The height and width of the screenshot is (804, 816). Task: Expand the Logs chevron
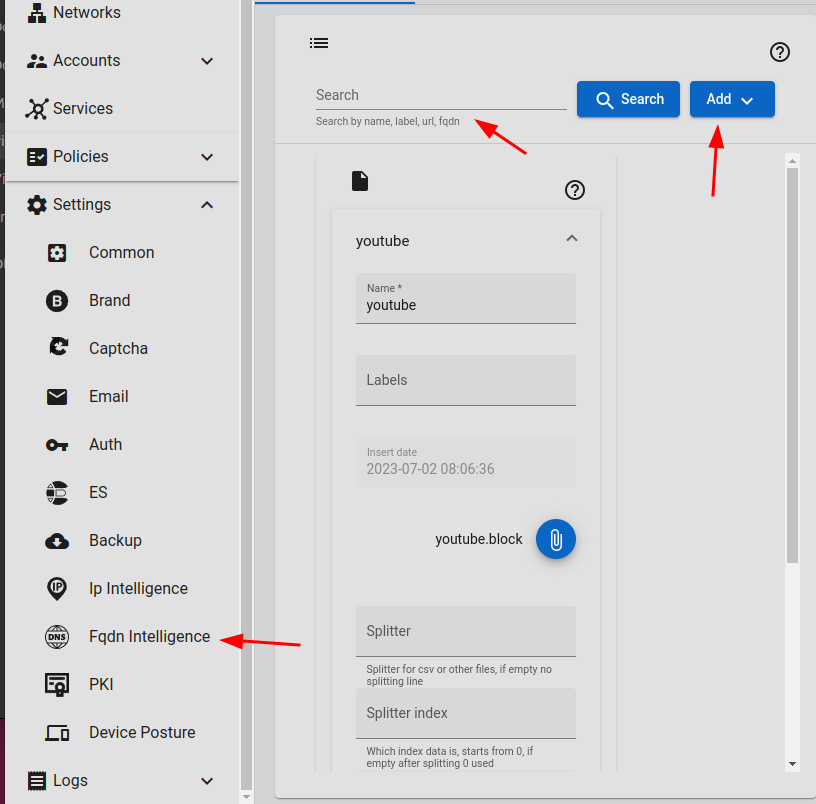coord(207,781)
